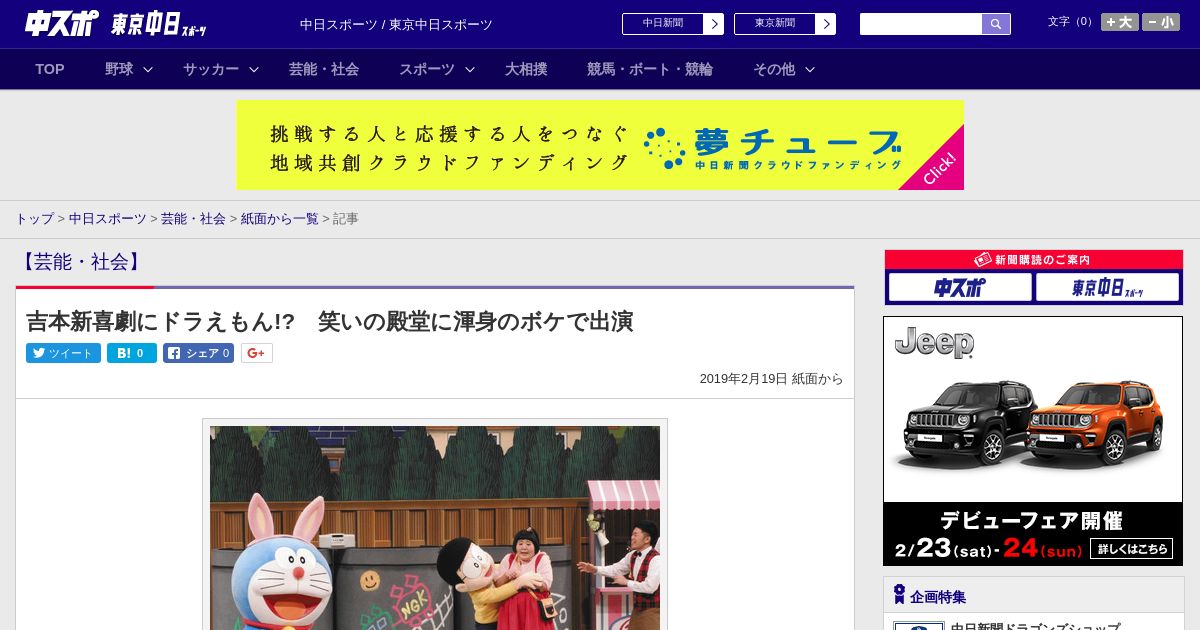Share article with Google+ button
The width and height of the screenshot is (1200, 630).
(x=257, y=353)
